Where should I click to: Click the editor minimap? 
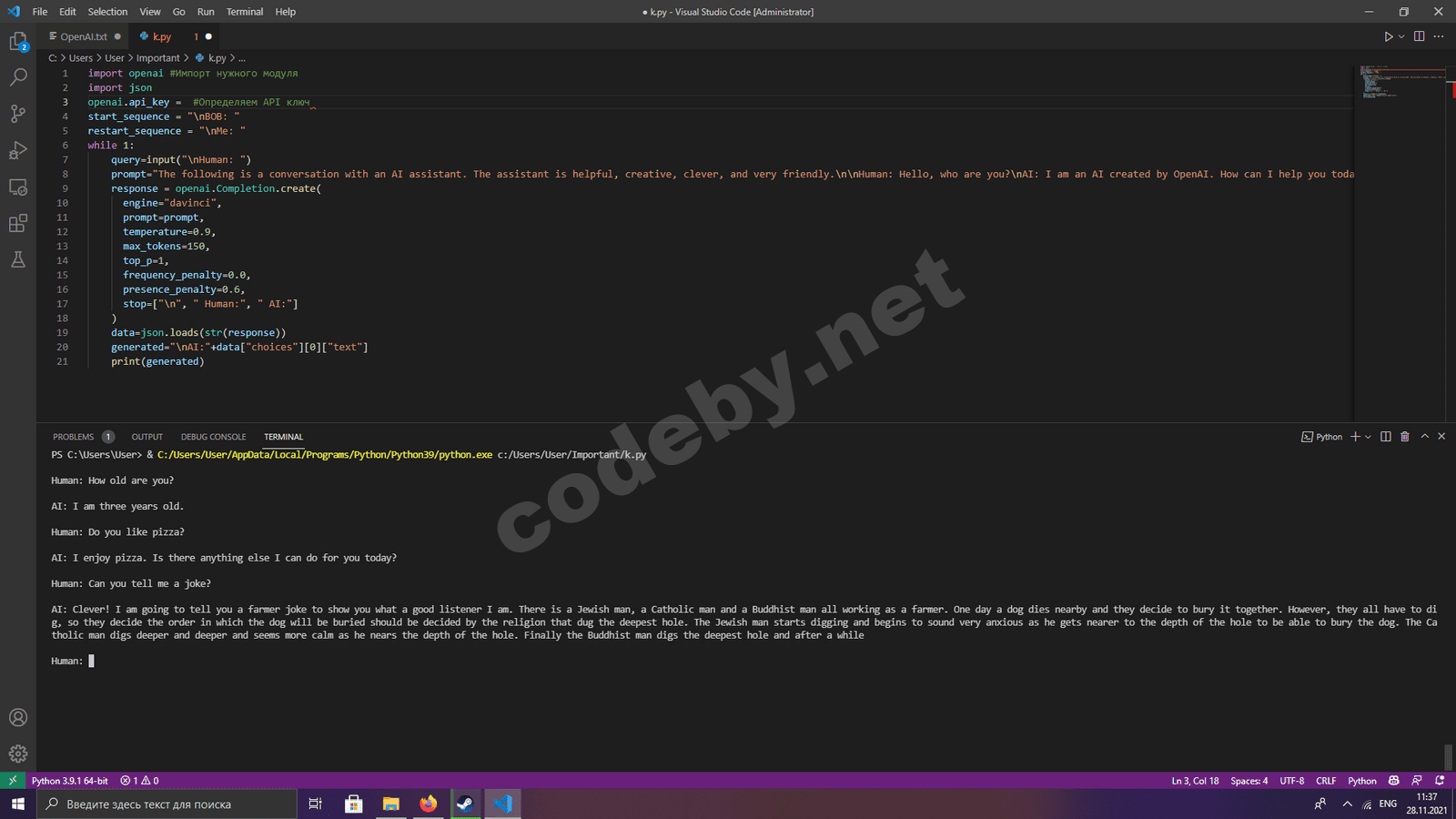click(1401, 82)
